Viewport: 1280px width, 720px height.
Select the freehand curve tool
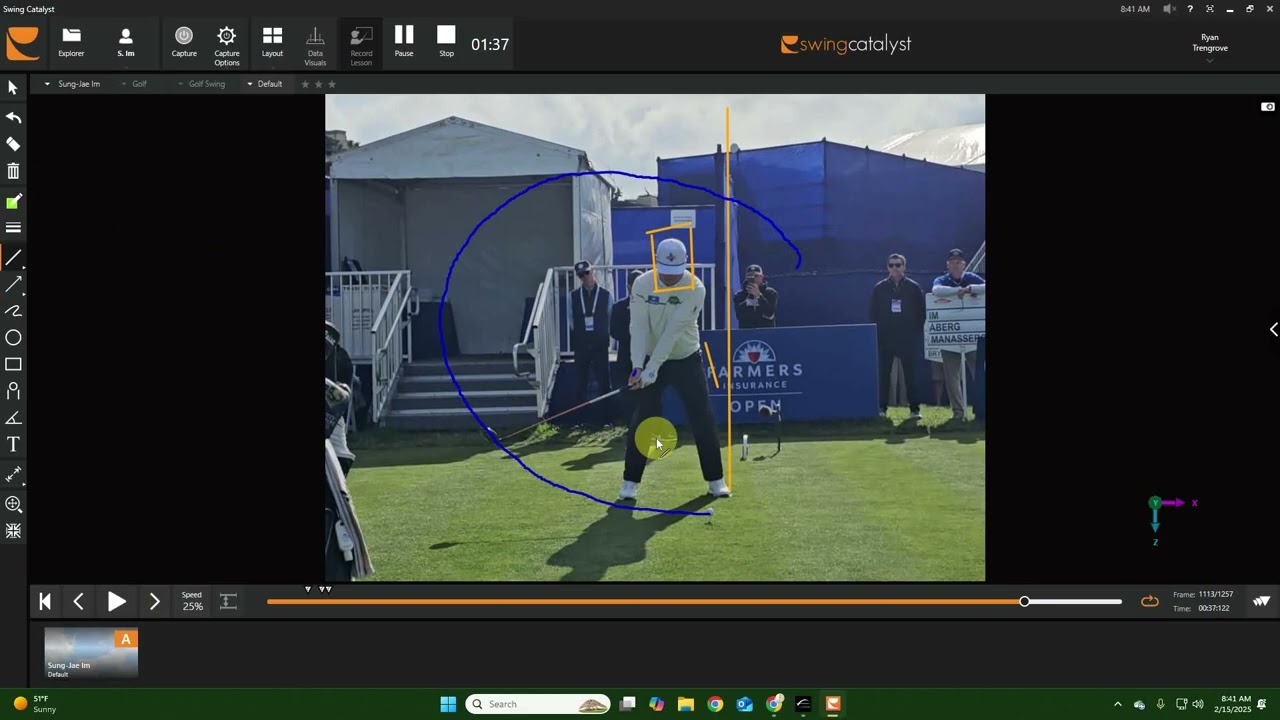[13, 311]
